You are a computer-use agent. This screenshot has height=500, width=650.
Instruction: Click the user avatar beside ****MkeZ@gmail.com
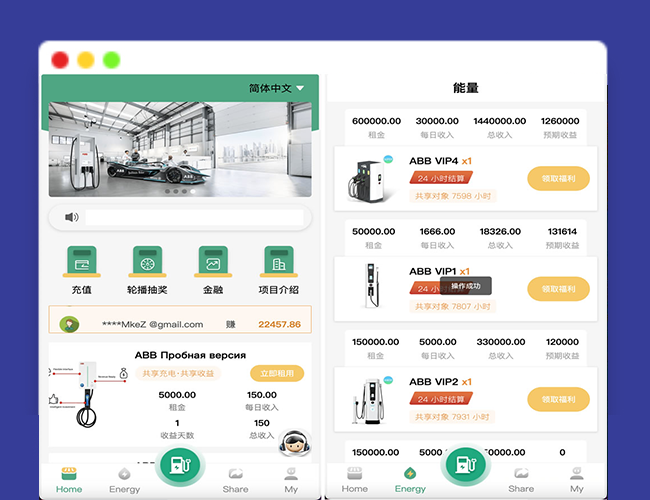pyautogui.click(x=69, y=324)
